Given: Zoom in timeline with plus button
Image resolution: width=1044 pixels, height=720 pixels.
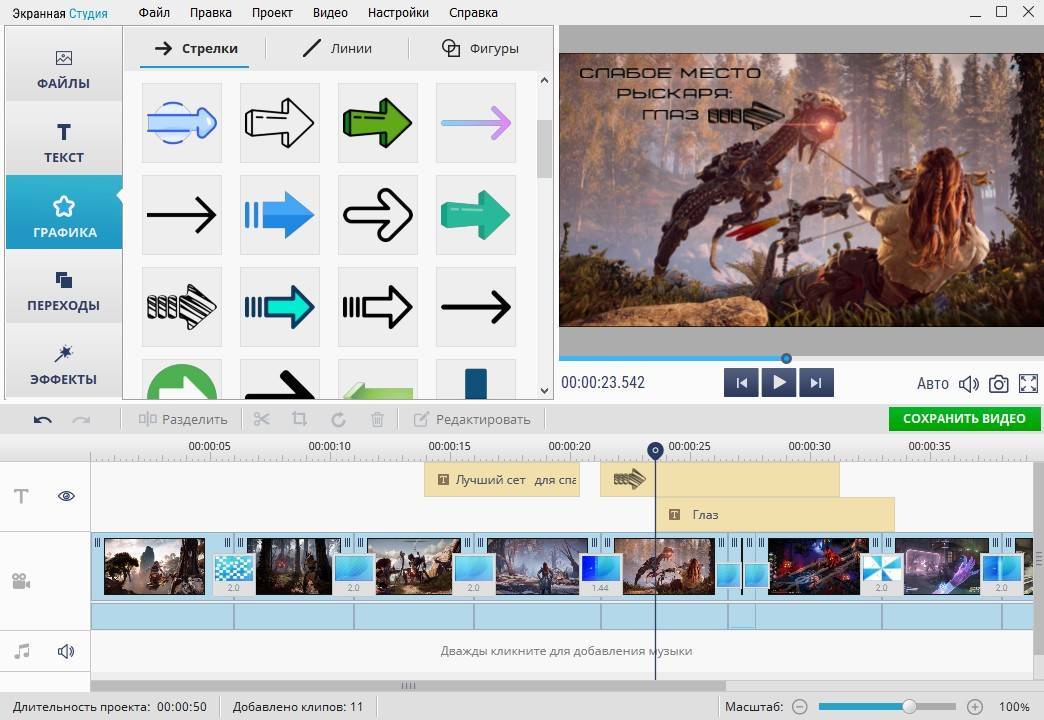Looking at the screenshot, I should tap(975, 707).
